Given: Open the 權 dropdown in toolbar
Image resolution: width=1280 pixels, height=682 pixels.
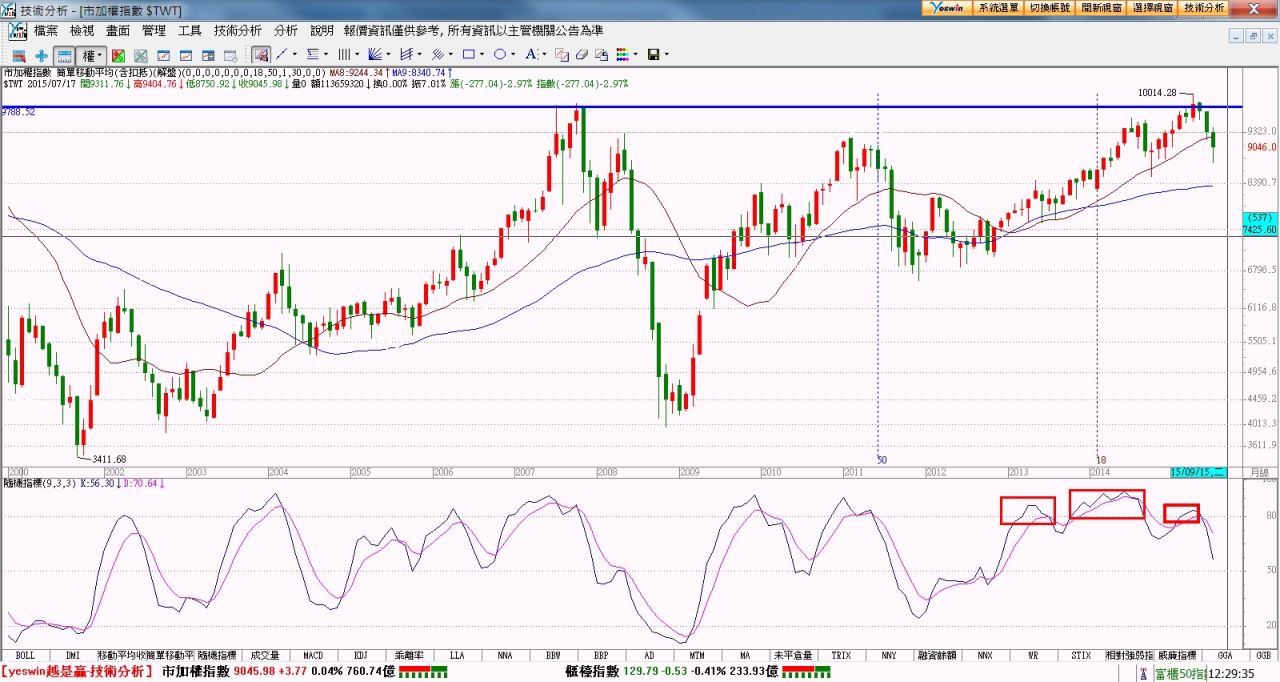Looking at the screenshot, I should tap(92, 55).
